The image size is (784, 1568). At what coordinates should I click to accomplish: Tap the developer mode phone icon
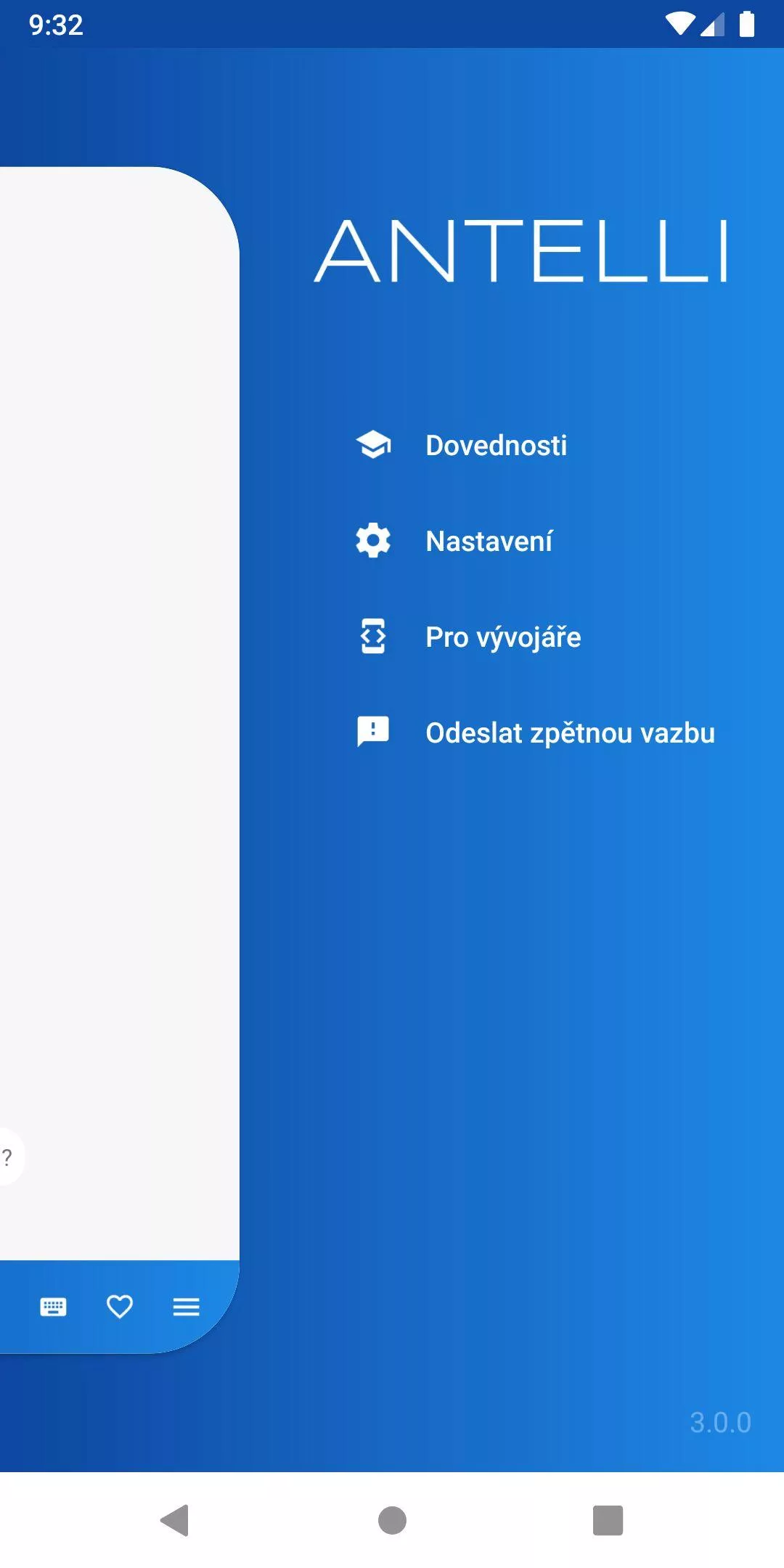[x=373, y=637]
